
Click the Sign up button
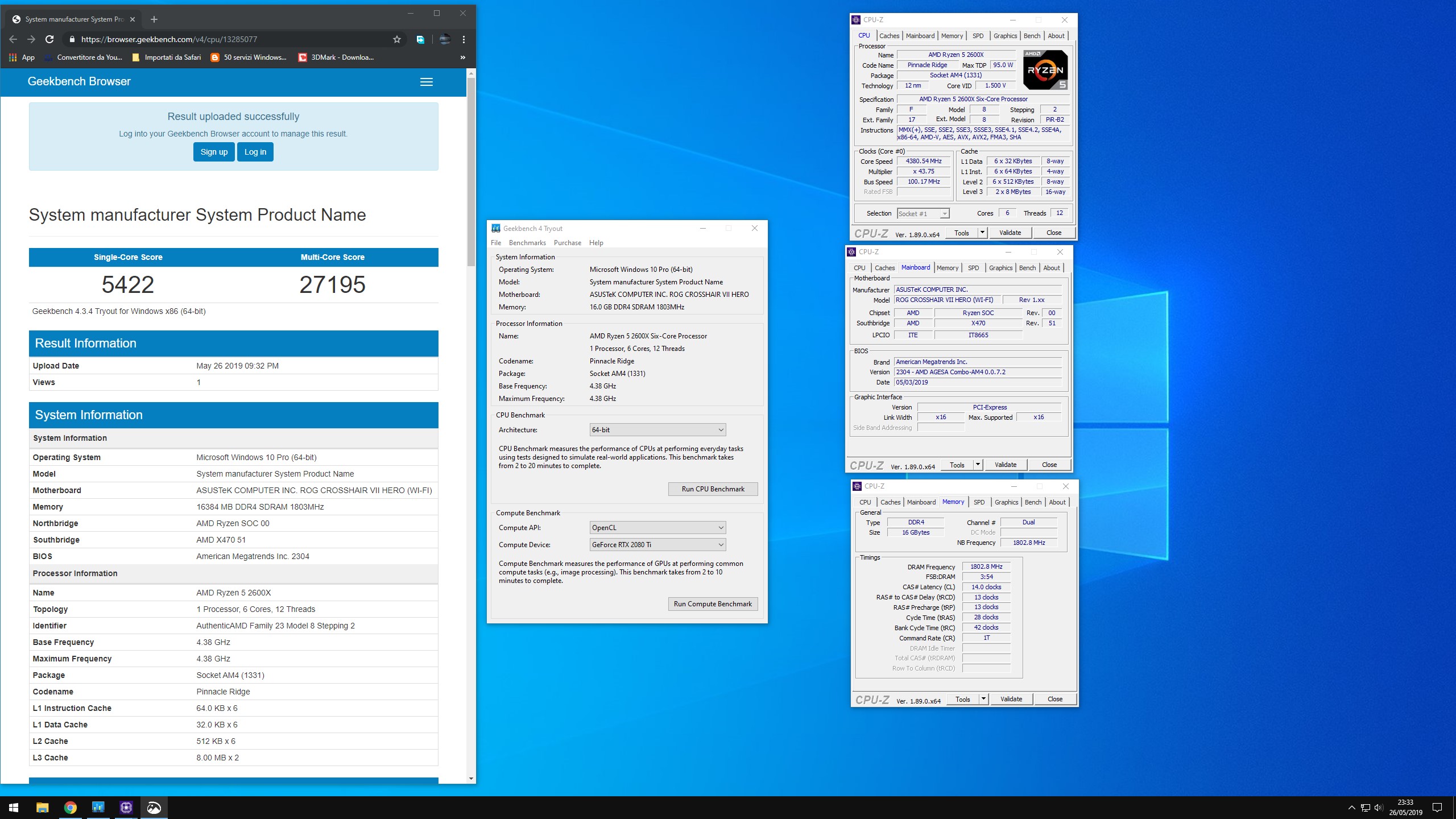(x=214, y=152)
